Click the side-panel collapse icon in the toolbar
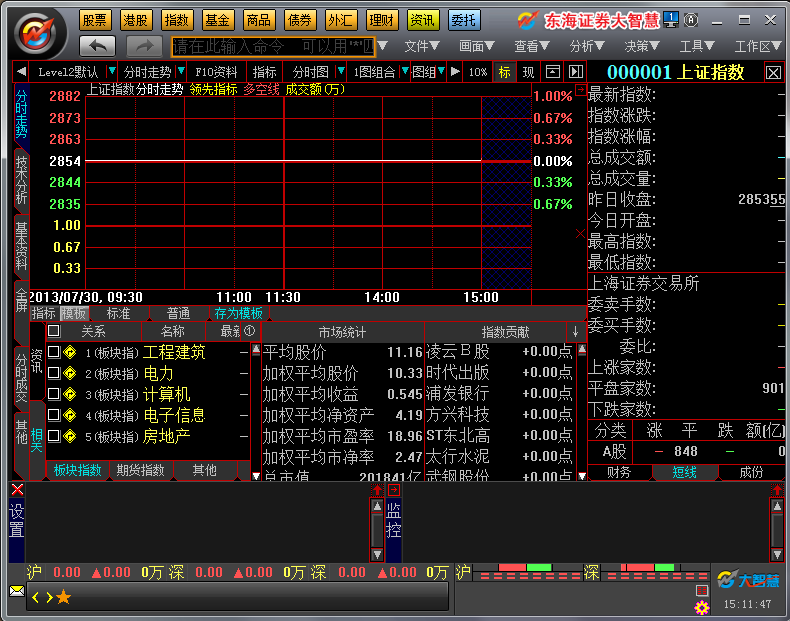The height and width of the screenshot is (621, 790). [576, 72]
